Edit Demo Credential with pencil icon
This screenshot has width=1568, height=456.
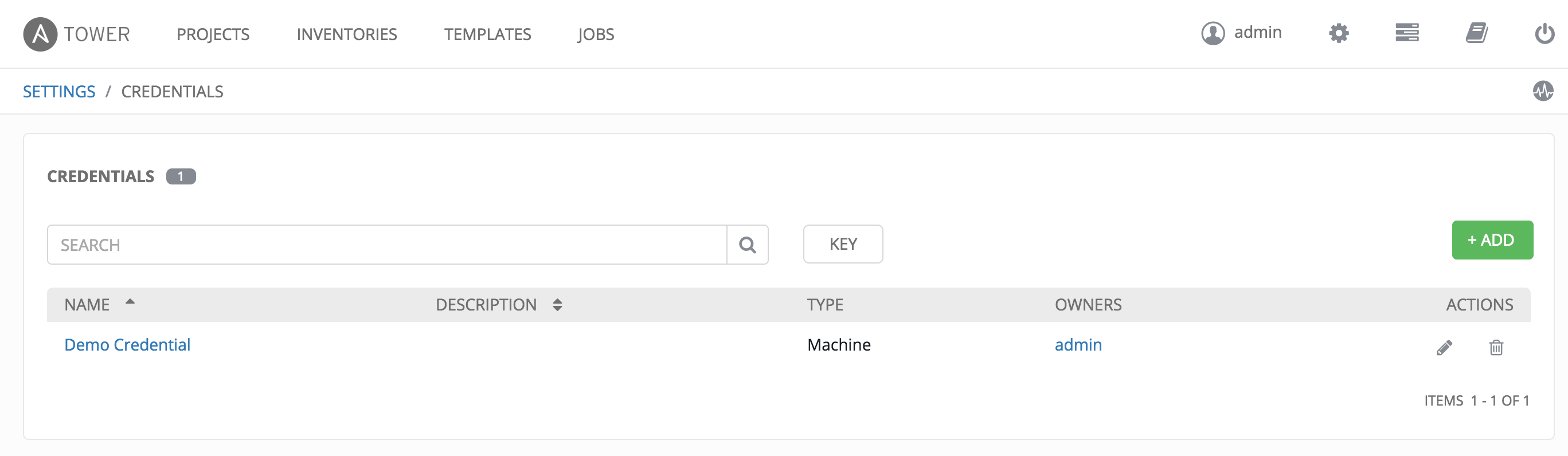coord(1444,347)
